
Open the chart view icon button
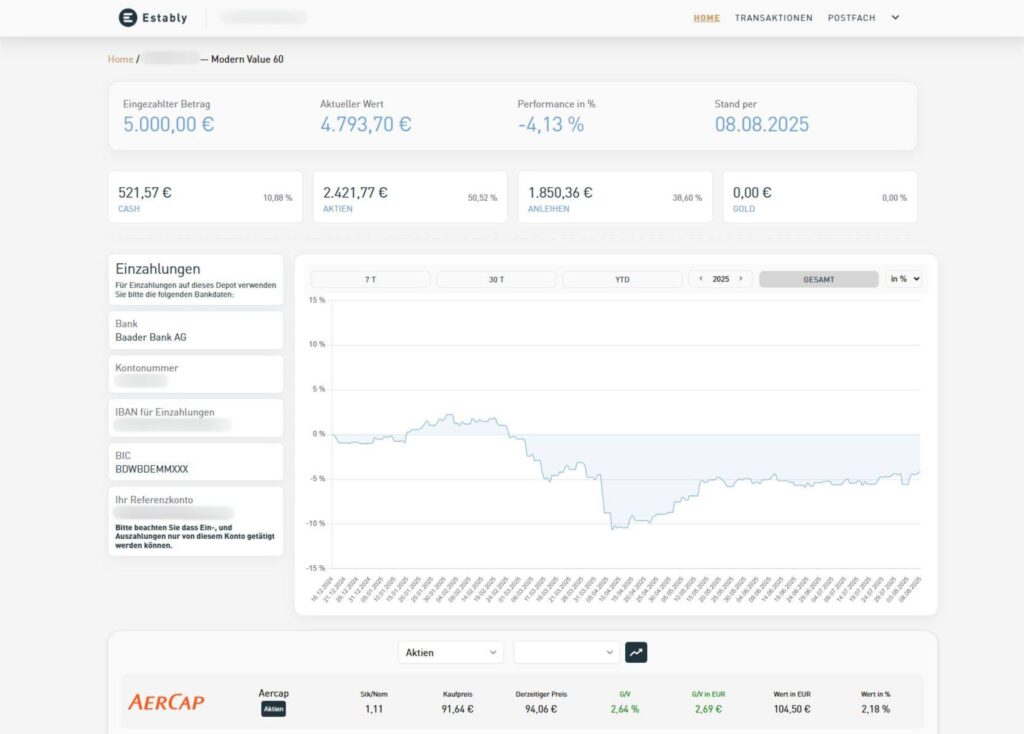(636, 652)
